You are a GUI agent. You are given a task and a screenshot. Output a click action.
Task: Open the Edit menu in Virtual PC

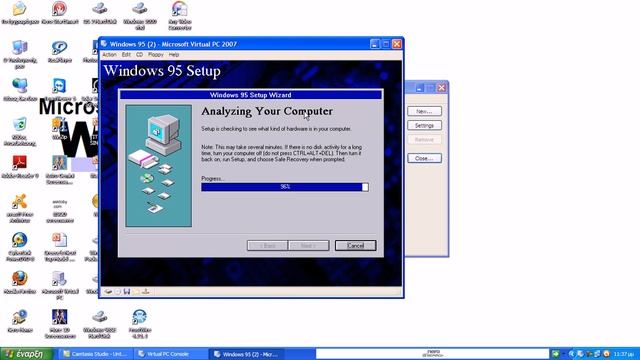click(x=126, y=54)
